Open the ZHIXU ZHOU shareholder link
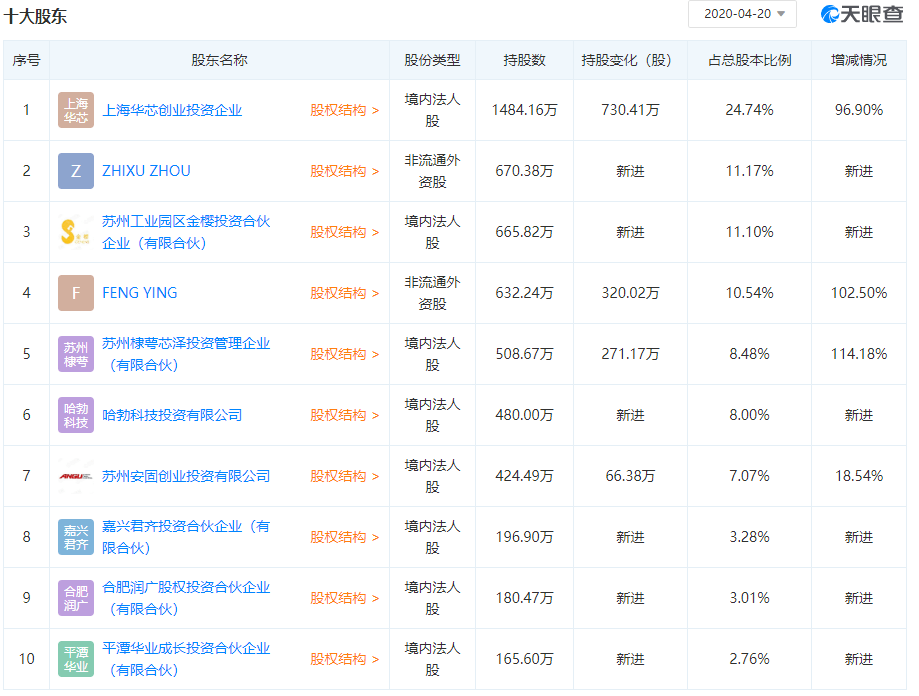 (146, 171)
